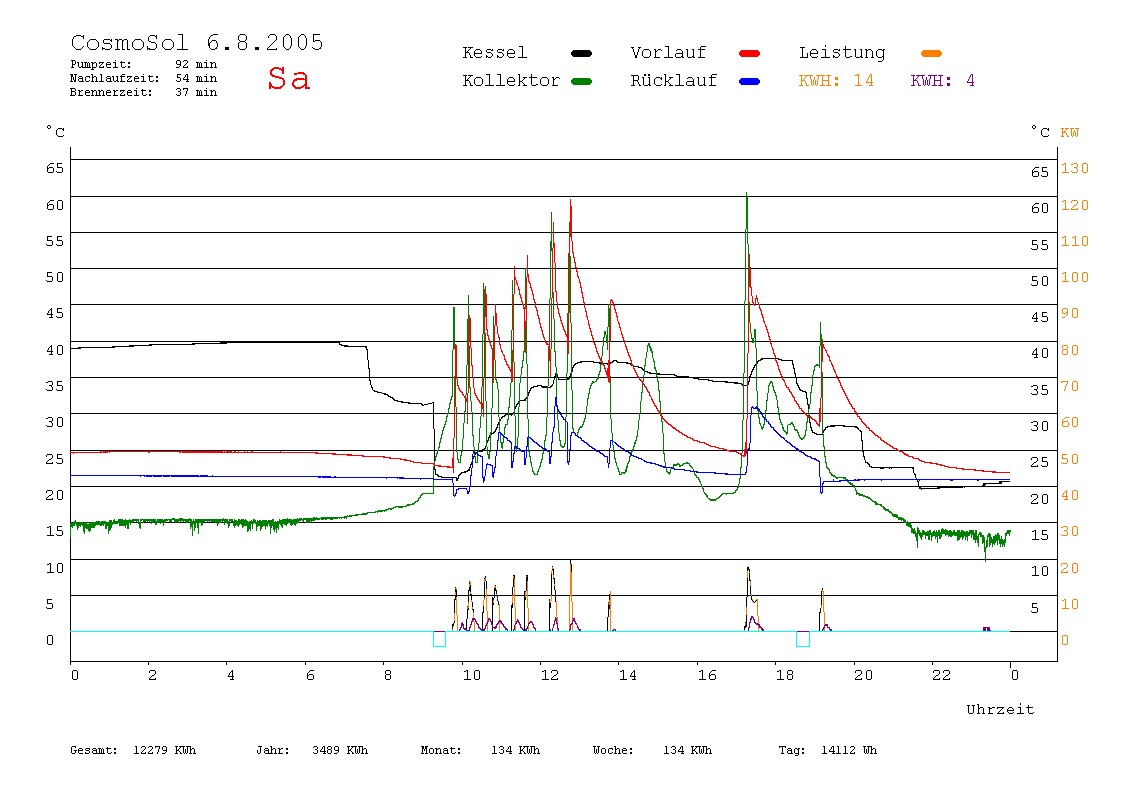The height and width of the screenshot is (812, 1148).
Task: Click the "Kessel" legend label
Action: (x=494, y=53)
